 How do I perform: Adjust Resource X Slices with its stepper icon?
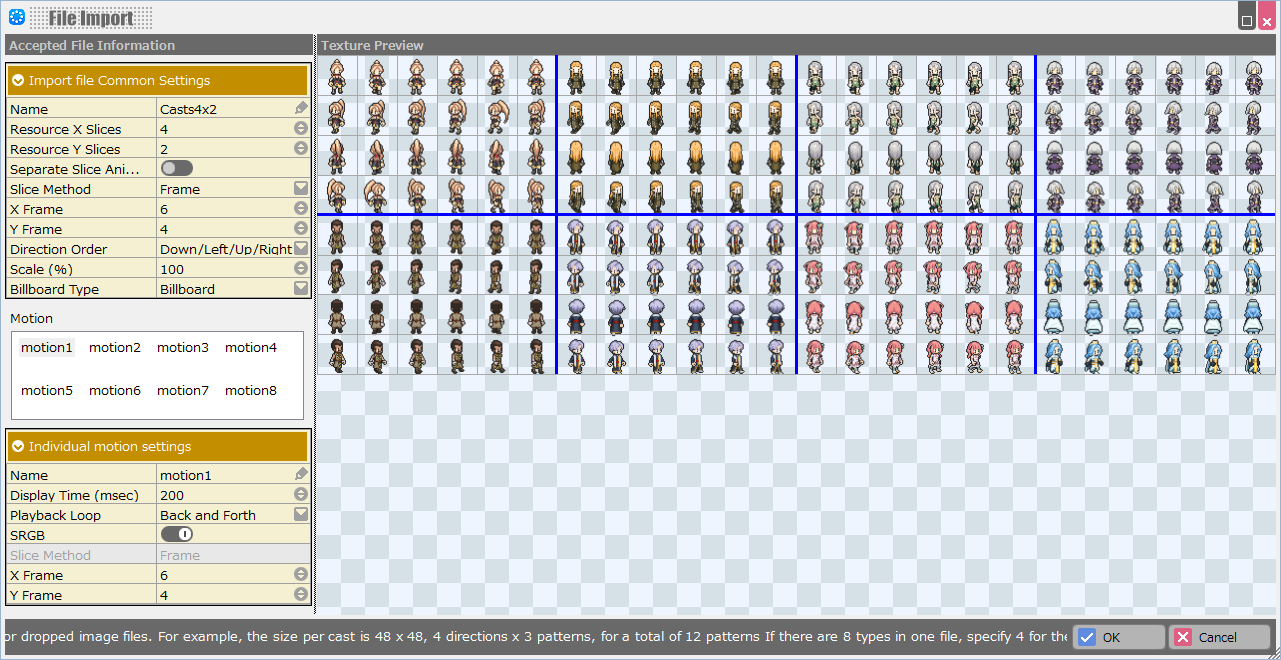click(x=301, y=128)
